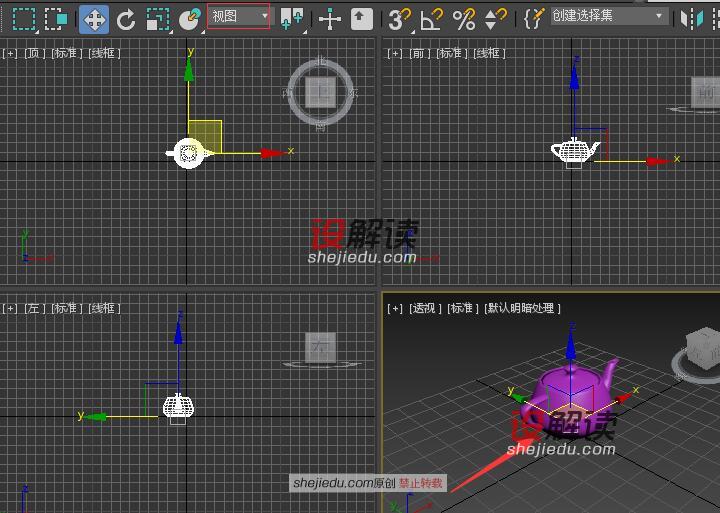Open [+] menu of the 透视 viewport
The width and height of the screenshot is (720, 513).
[395, 308]
